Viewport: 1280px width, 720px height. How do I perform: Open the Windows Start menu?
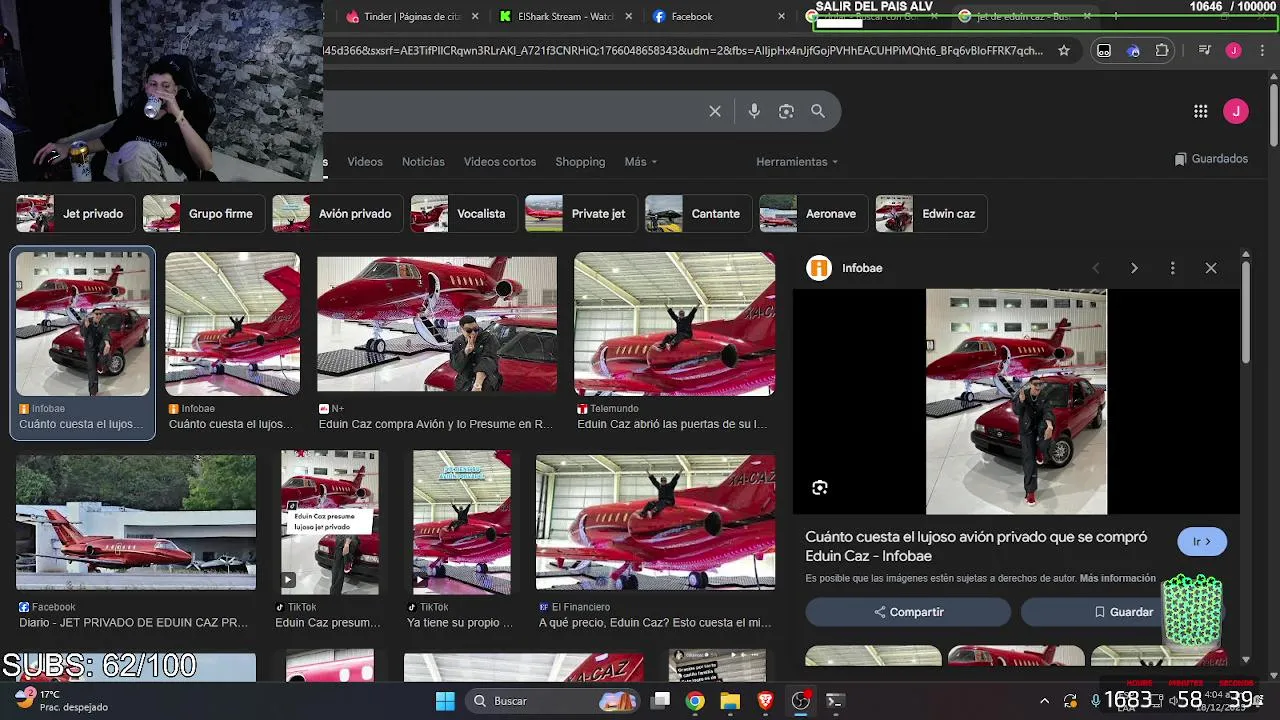(445, 701)
